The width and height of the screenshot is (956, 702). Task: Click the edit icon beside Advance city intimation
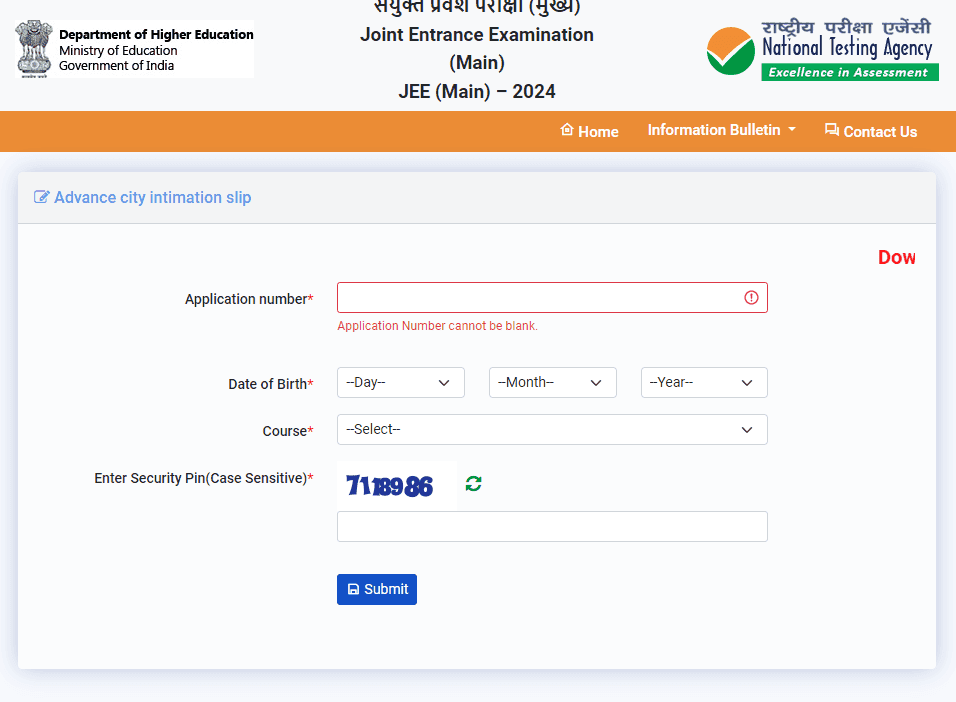41,197
